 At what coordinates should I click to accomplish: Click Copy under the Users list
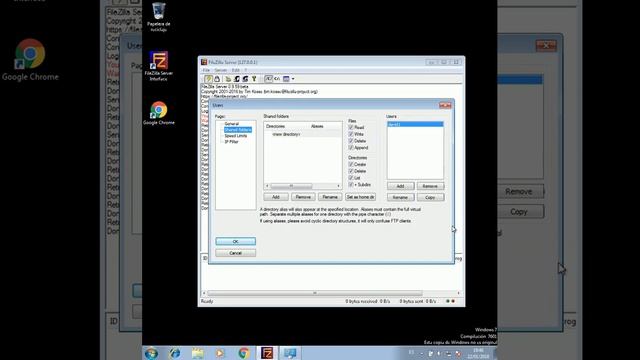[x=430, y=197]
